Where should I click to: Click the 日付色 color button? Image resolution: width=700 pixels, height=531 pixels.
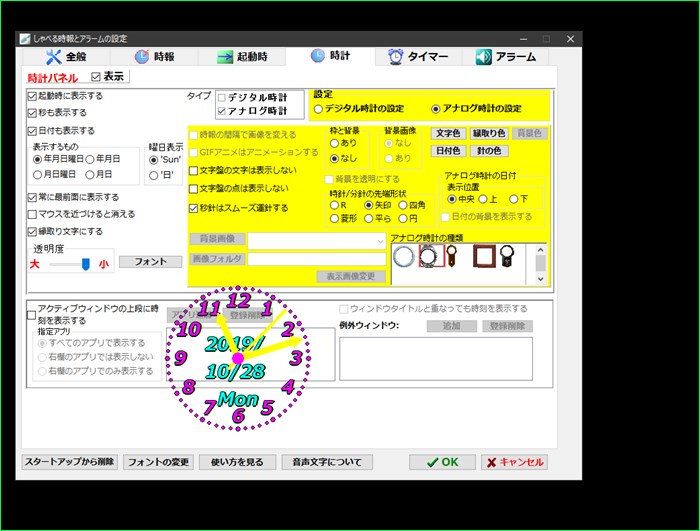coord(448,151)
